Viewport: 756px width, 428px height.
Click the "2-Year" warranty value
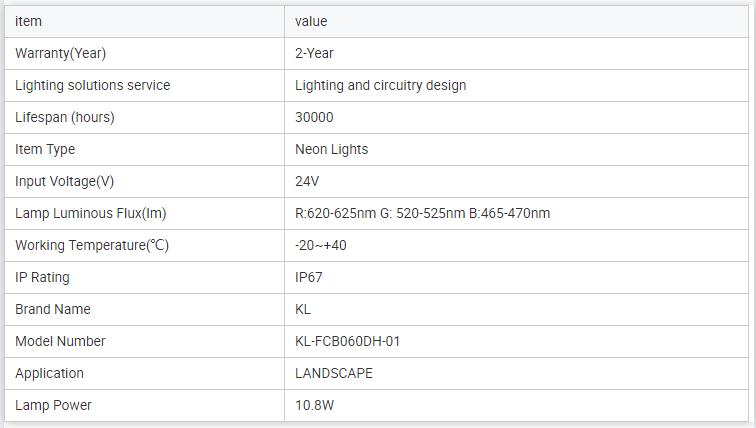314,53
